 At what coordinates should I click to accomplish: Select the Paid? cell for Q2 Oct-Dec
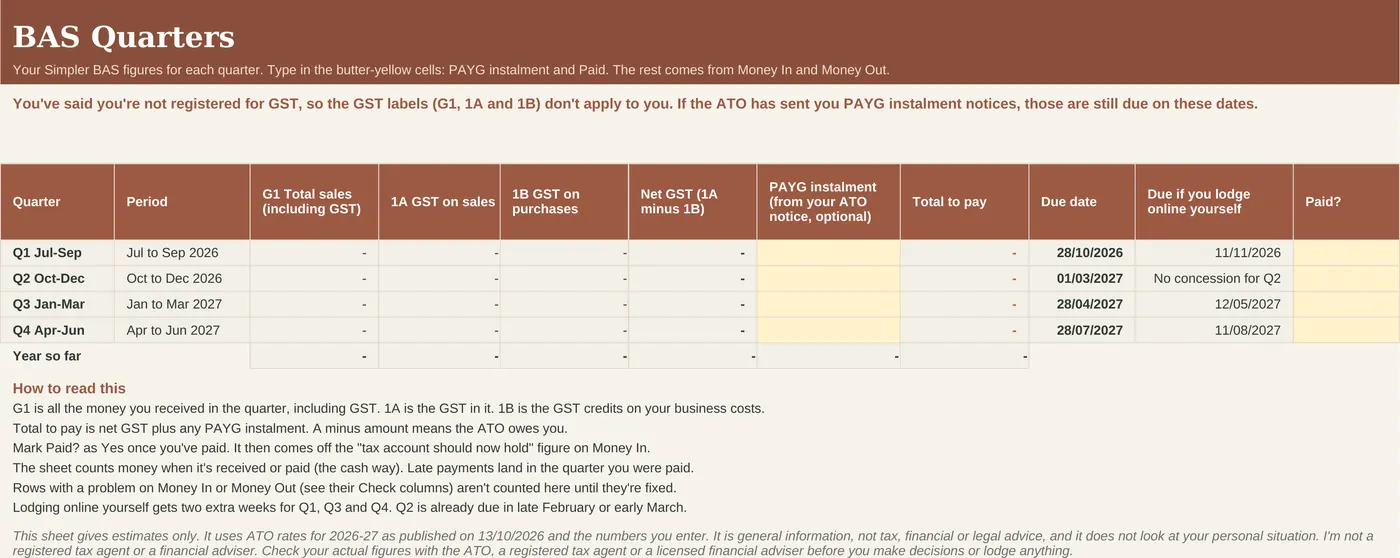1346,279
